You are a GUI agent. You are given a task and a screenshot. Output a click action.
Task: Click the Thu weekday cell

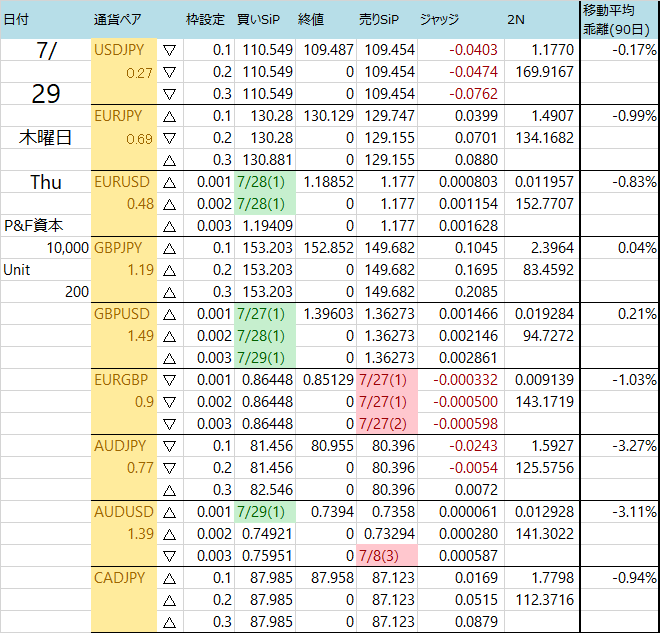(45, 182)
